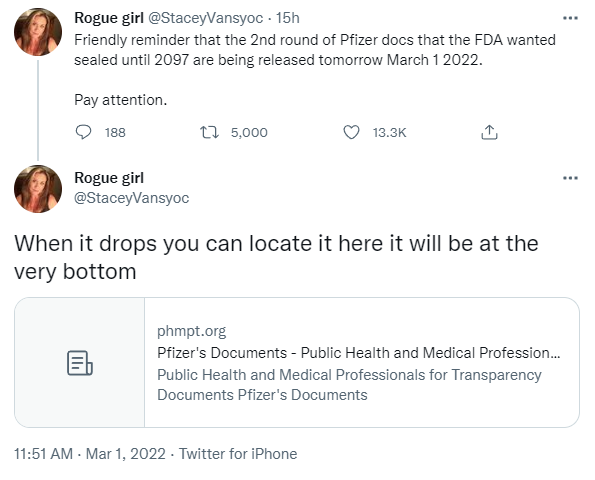Screen dimensions: 595x480
Task: Click the retweet icon on first tweet
Action: 209,132
